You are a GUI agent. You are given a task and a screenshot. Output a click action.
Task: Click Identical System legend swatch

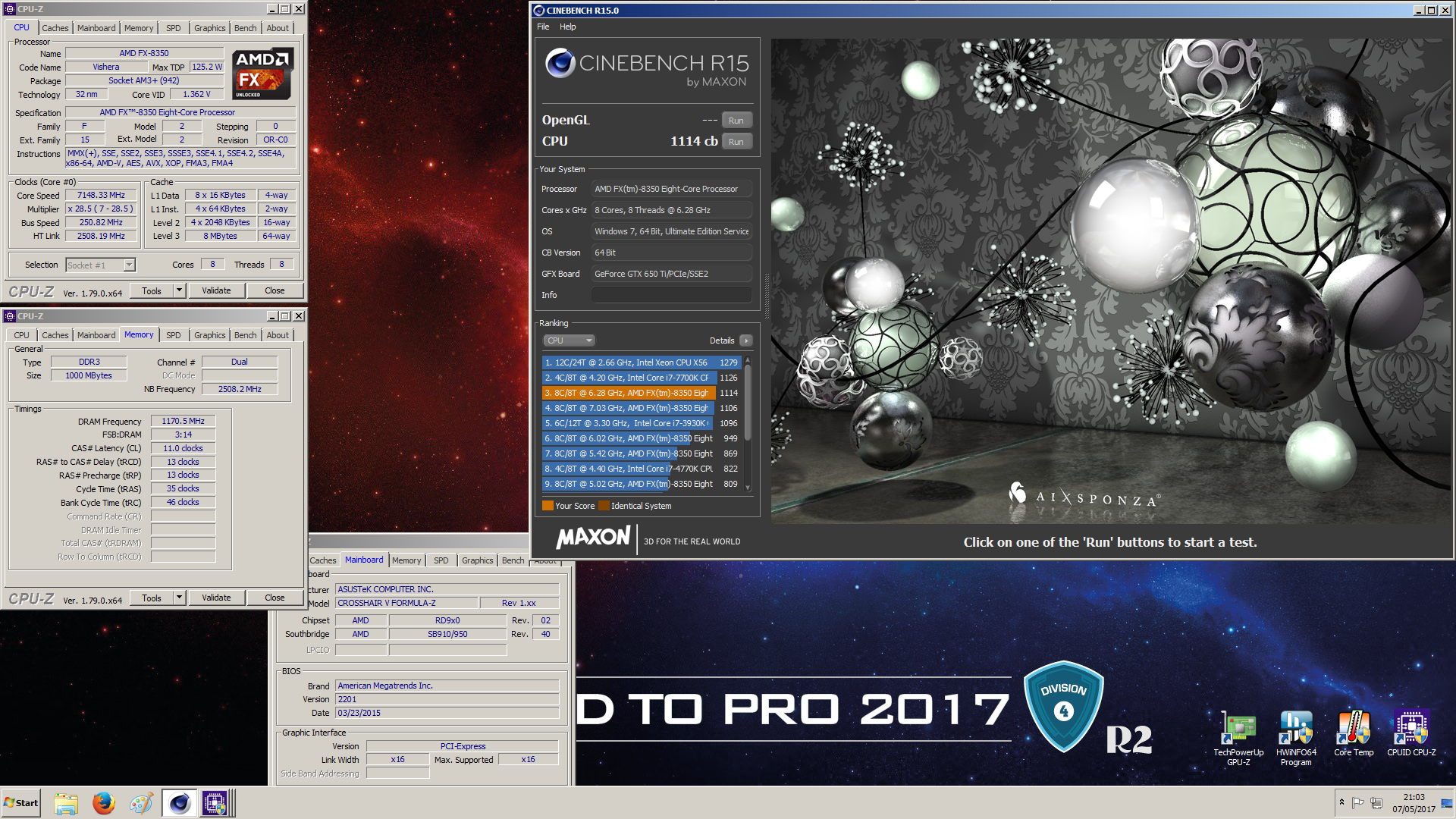click(604, 506)
